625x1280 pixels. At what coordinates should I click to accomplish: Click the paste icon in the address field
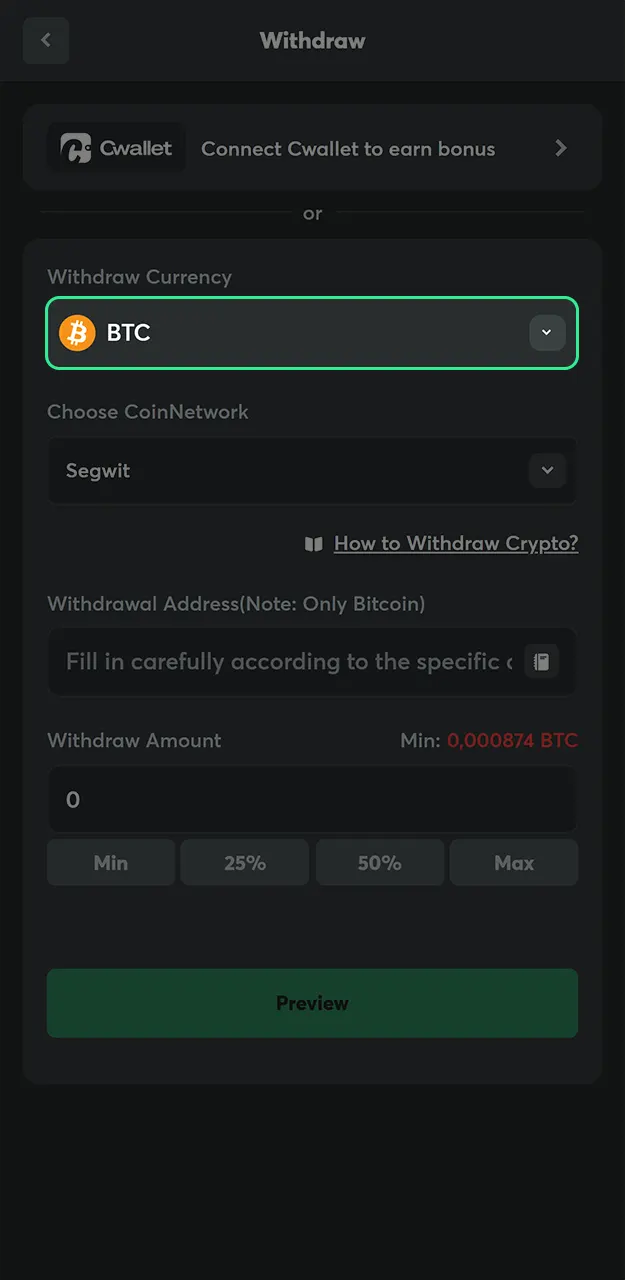click(541, 661)
